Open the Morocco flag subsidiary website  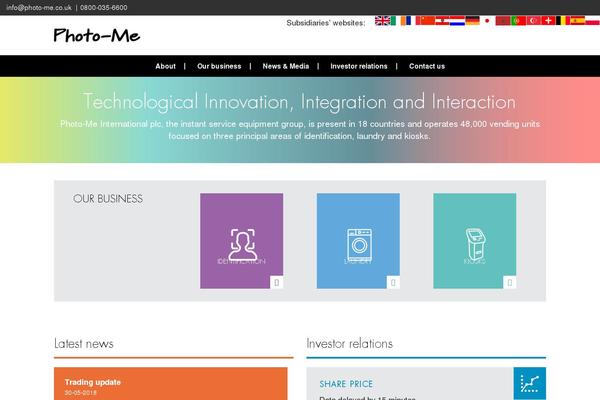(x=503, y=20)
